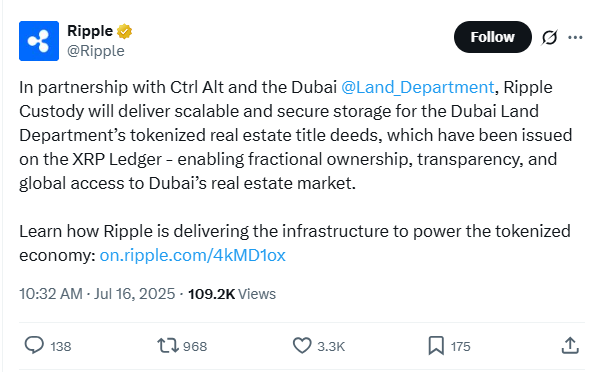590x372 pixels.
Task: Open the @Ripple handle link
Action: tap(96, 51)
